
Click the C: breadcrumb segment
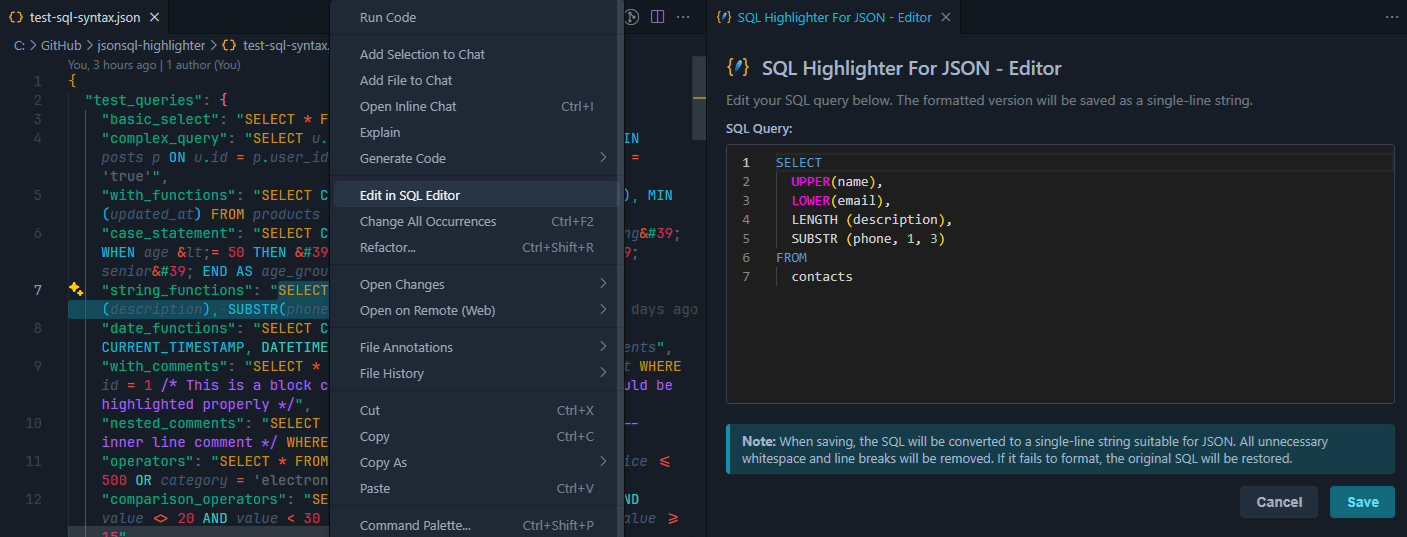[x=20, y=45]
